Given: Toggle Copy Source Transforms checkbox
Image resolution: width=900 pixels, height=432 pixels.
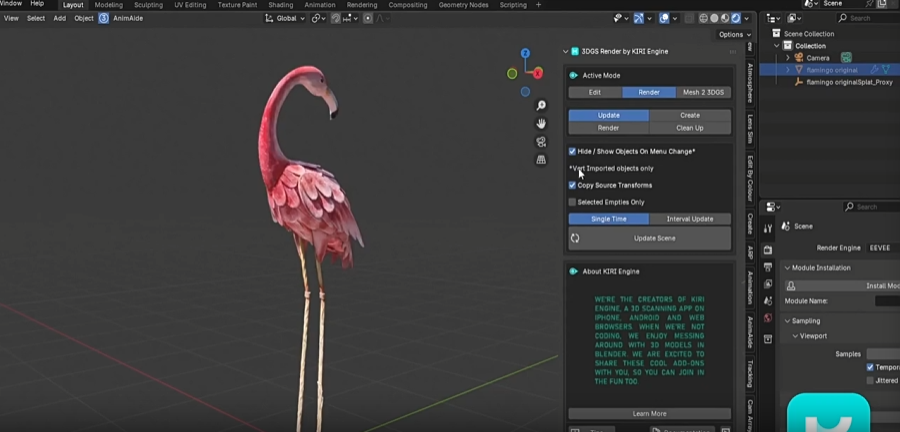Looking at the screenshot, I should (573, 185).
